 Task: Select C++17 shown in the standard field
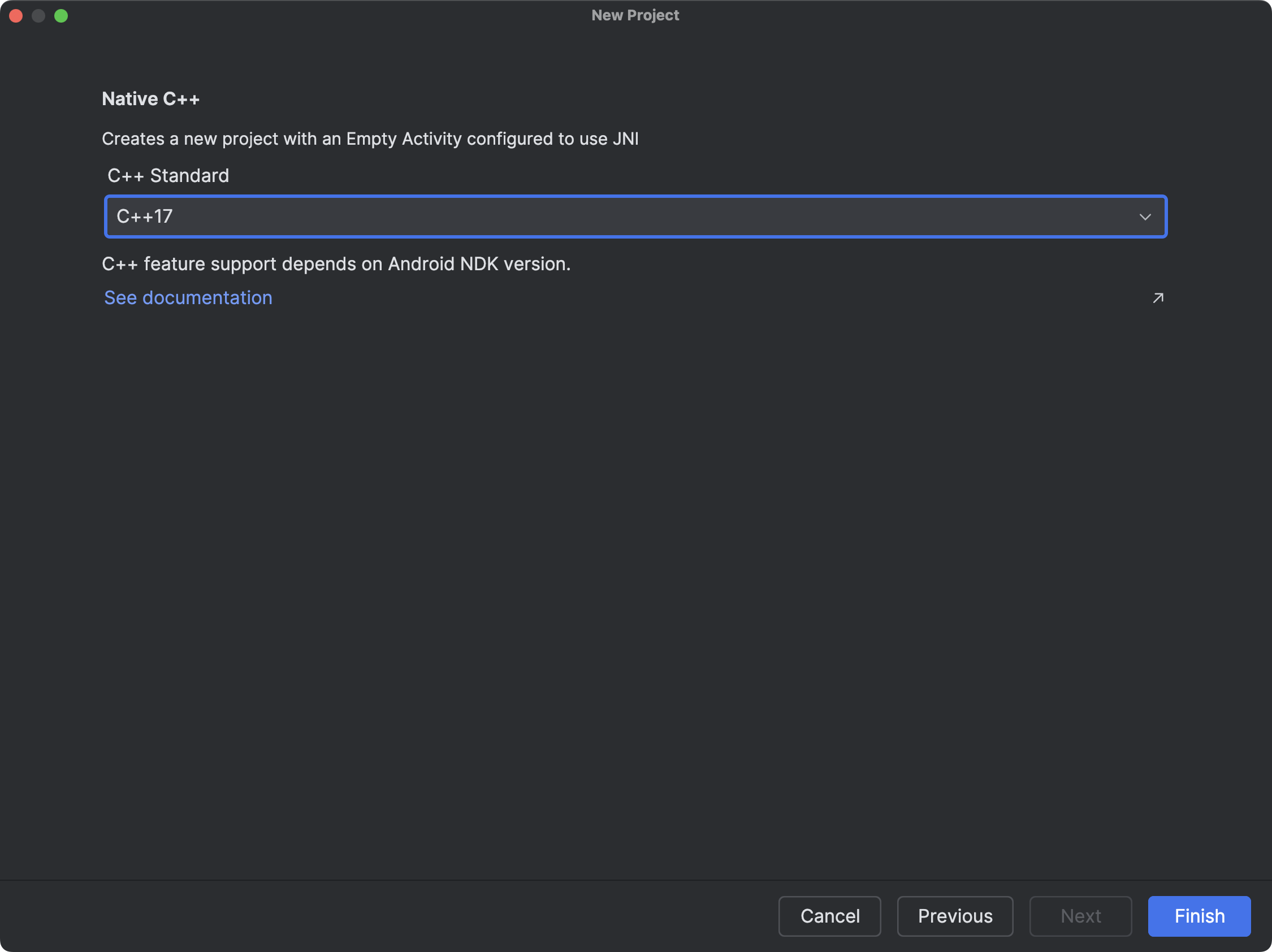[144, 217]
